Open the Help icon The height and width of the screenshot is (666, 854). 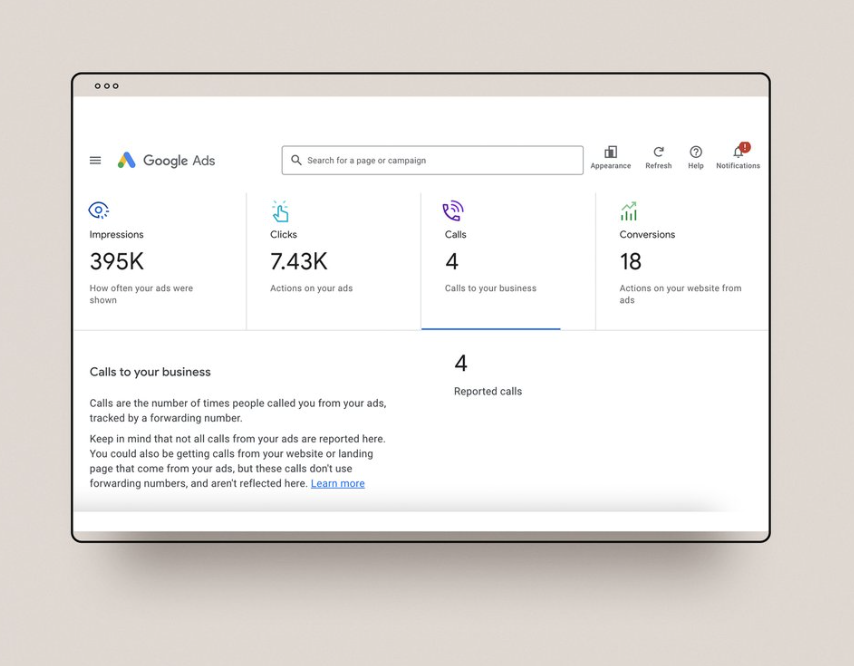click(x=696, y=152)
